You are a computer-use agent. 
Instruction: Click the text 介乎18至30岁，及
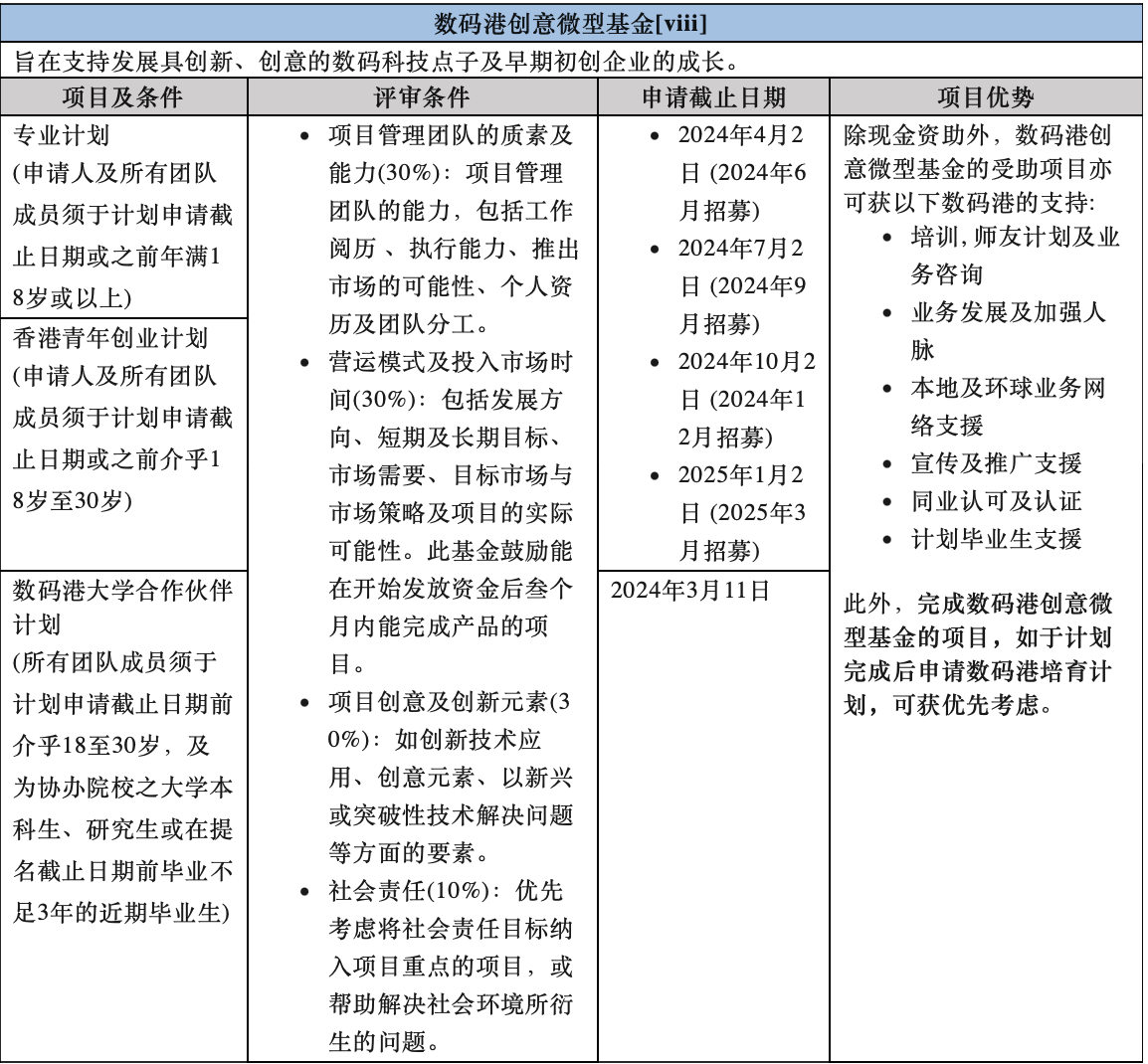(111, 747)
